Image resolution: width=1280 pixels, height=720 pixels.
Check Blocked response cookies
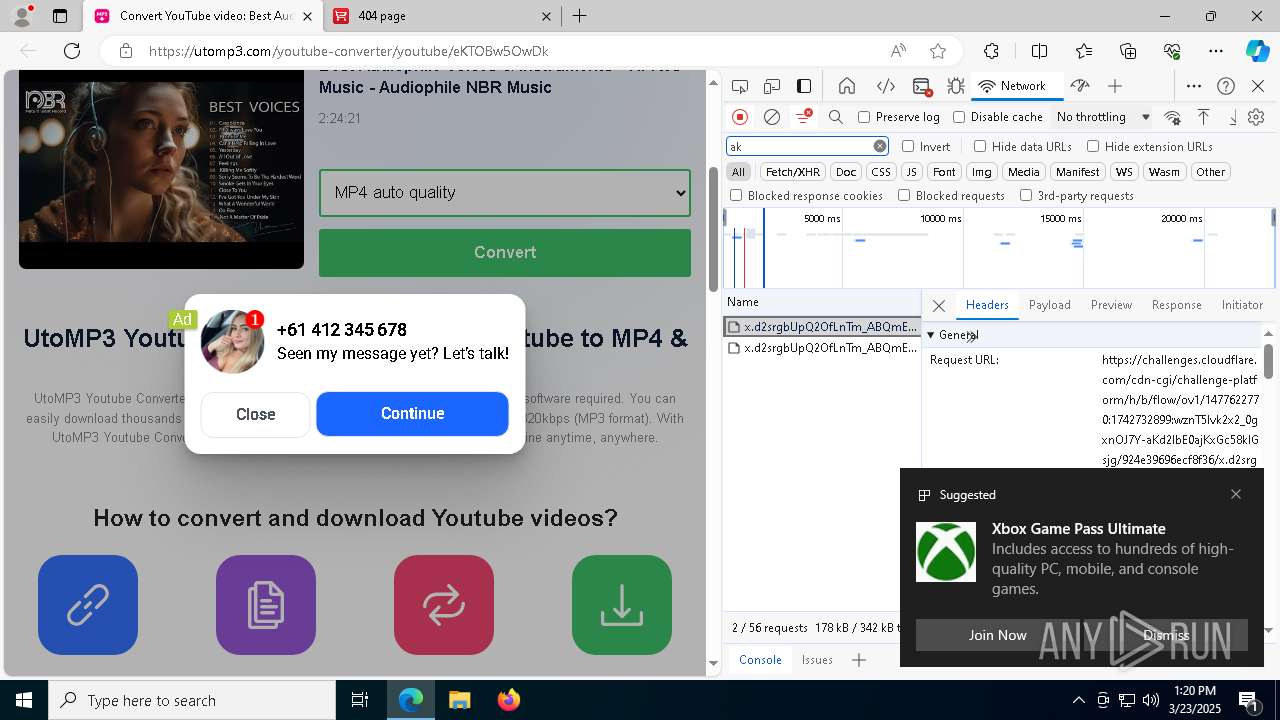click(736, 196)
